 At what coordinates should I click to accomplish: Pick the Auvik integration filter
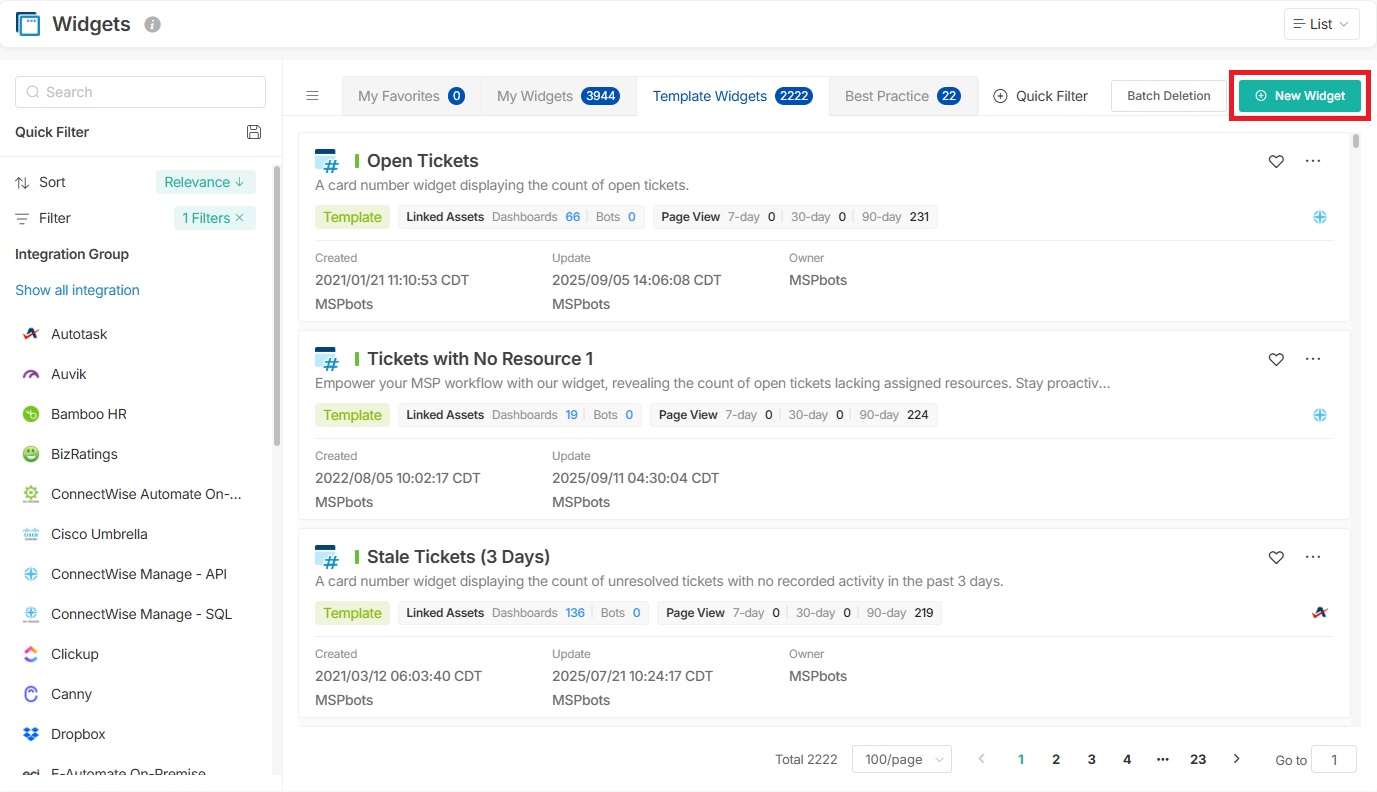click(69, 374)
